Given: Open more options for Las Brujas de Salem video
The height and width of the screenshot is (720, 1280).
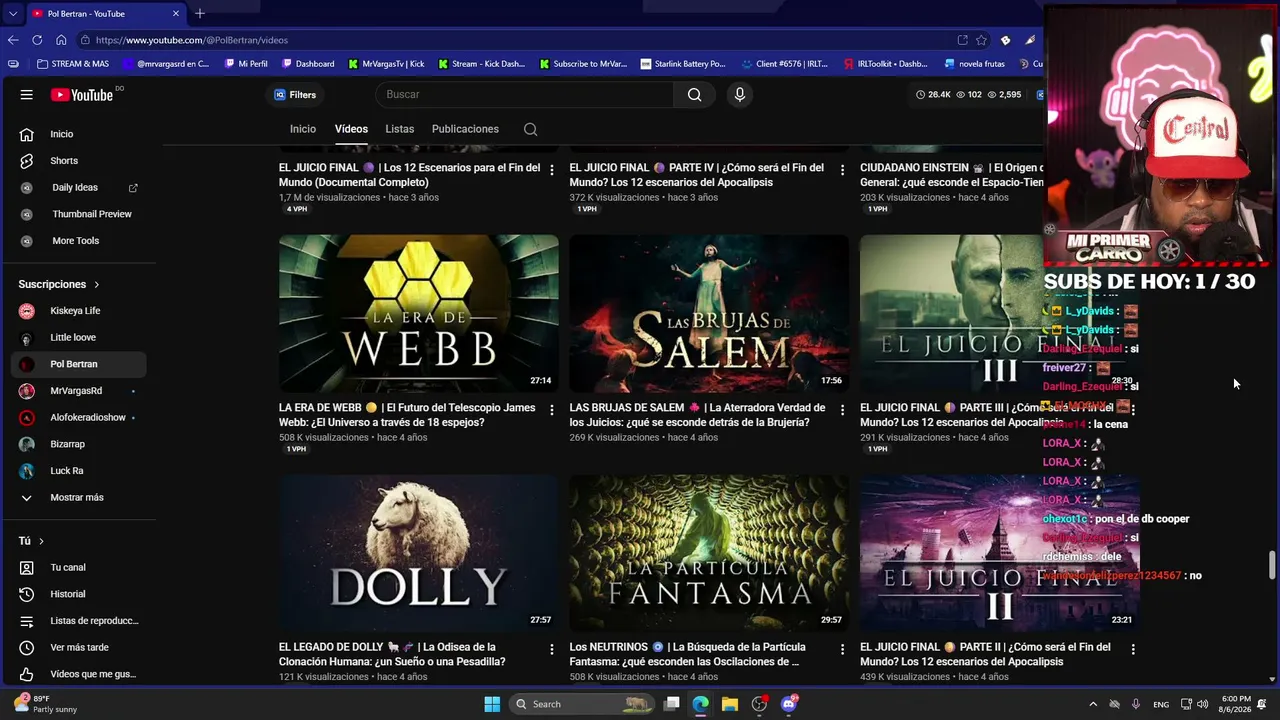Looking at the screenshot, I should (842, 410).
